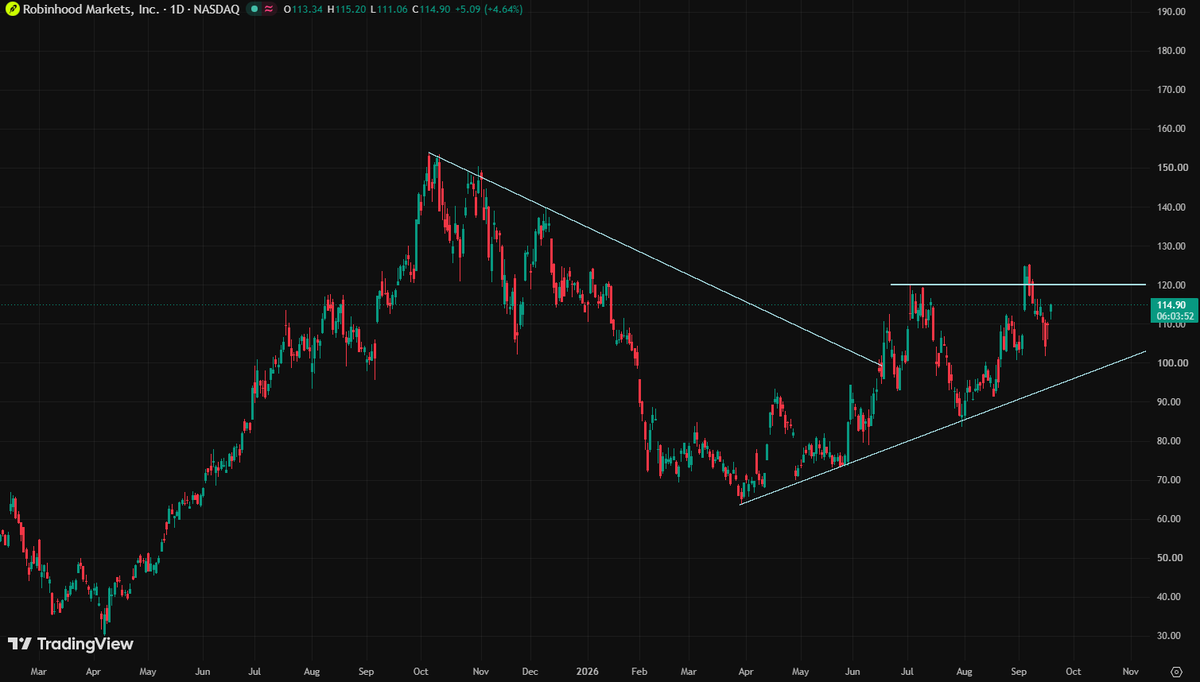This screenshot has width=1200, height=682.
Task: Click the green 114.90 current price tag
Action: click(x=1174, y=304)
